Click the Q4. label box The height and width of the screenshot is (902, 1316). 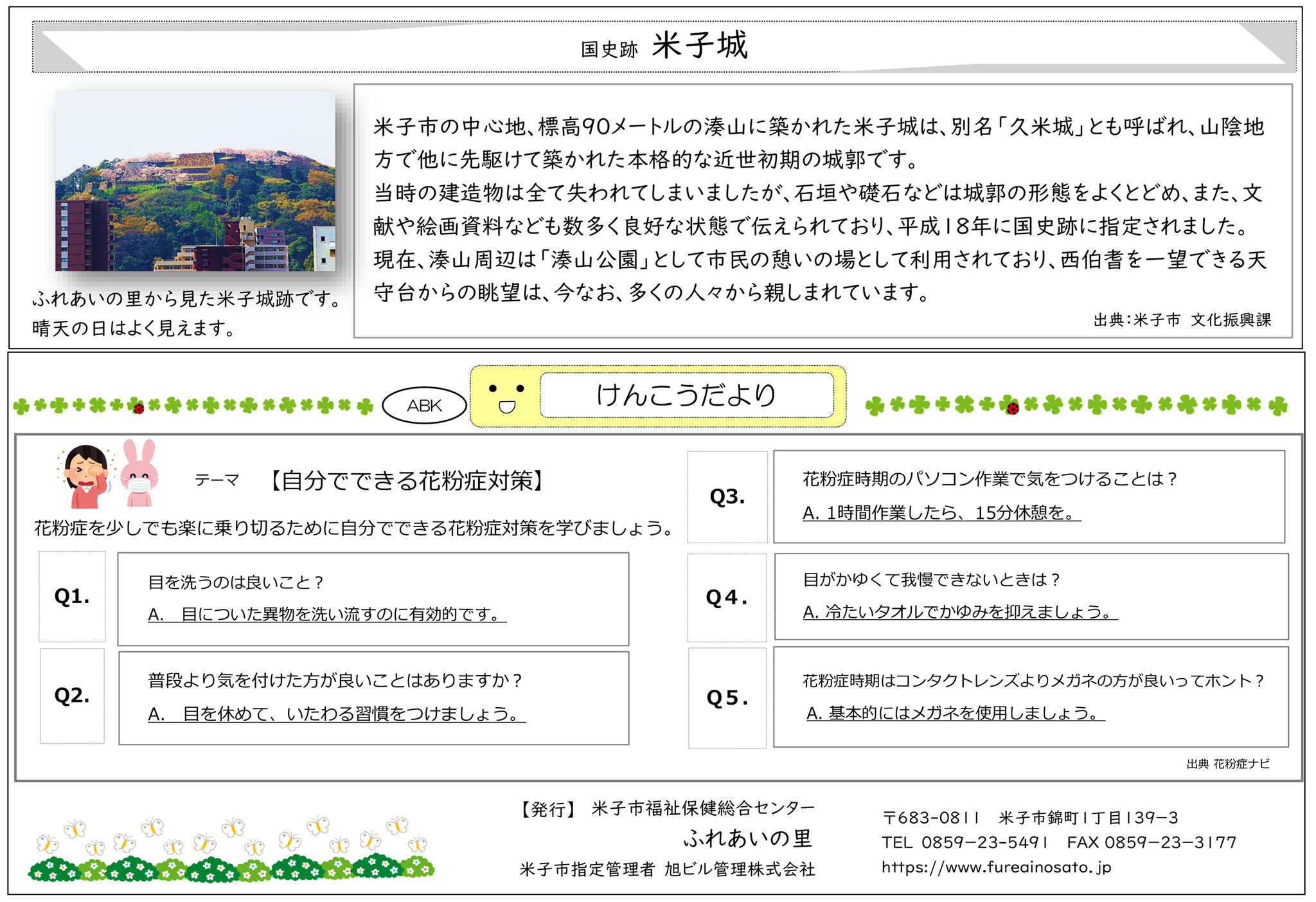pyautogui.click(x=727, y=598)
